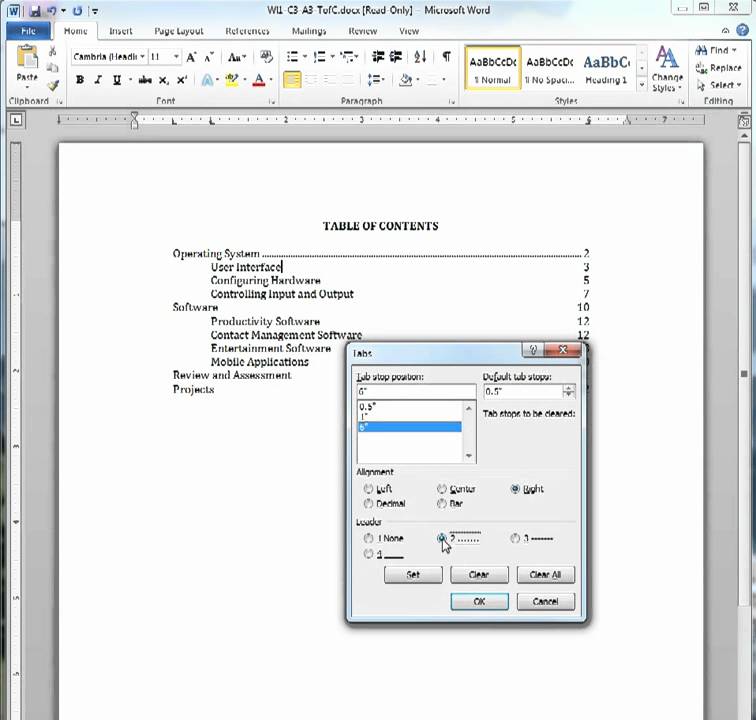Select leader option 1 None
The image size is (756, 720).
click(x=368, y=538)
